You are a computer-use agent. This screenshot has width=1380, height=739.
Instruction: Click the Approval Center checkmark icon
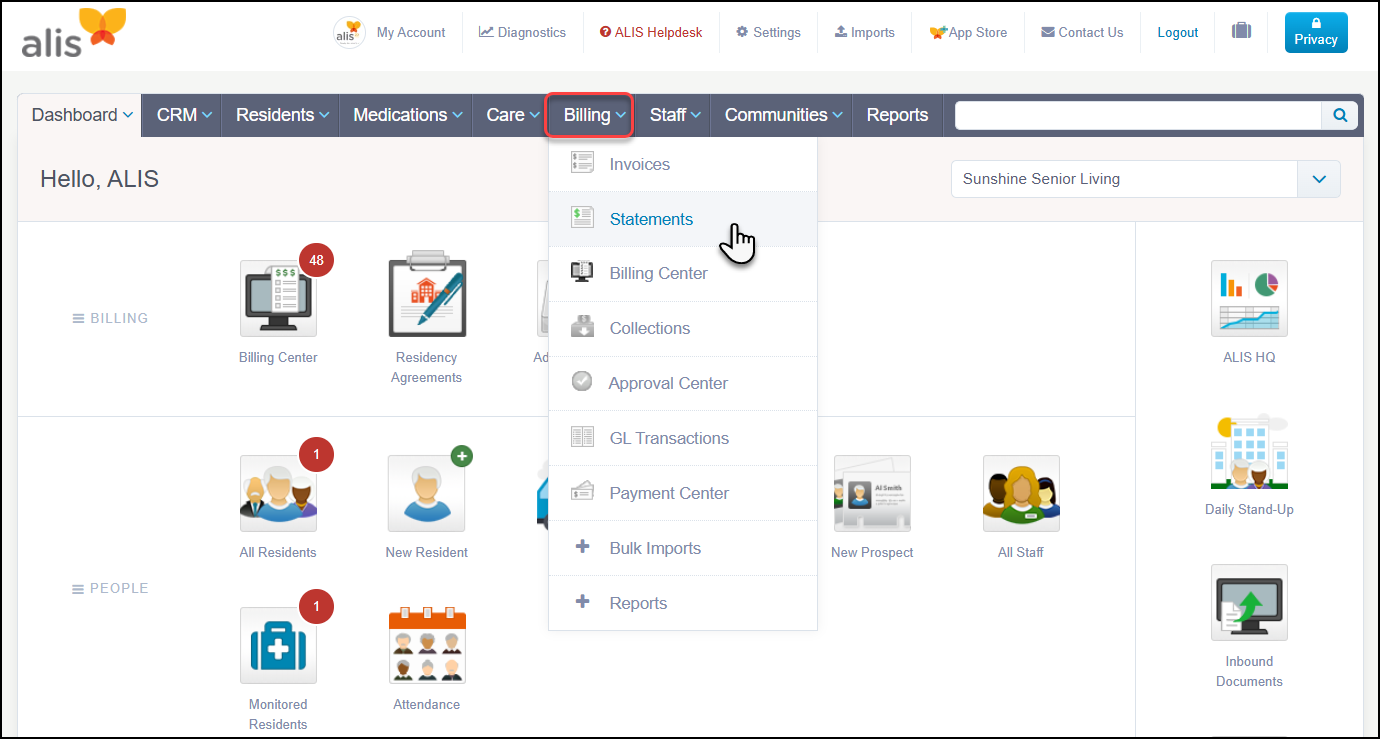[x=582, y=382]
